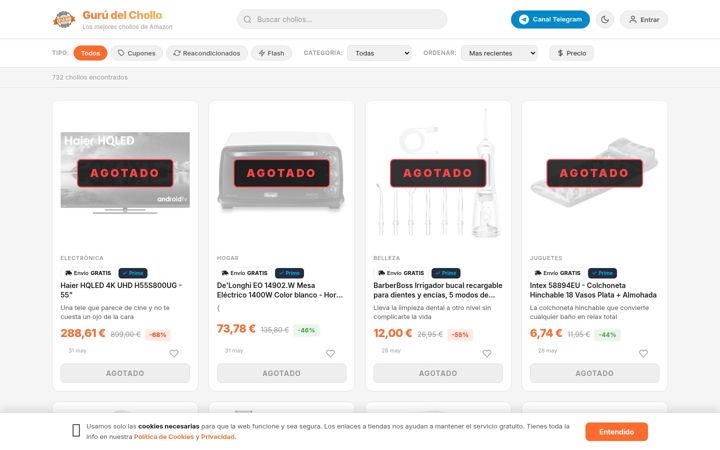
Task: Click the search magnifier icon
Action: pos(248,19)
